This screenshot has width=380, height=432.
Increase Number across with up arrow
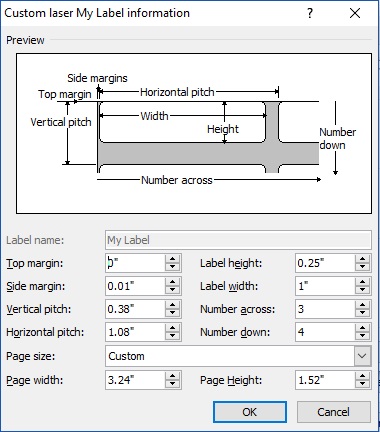click(362, 305)
